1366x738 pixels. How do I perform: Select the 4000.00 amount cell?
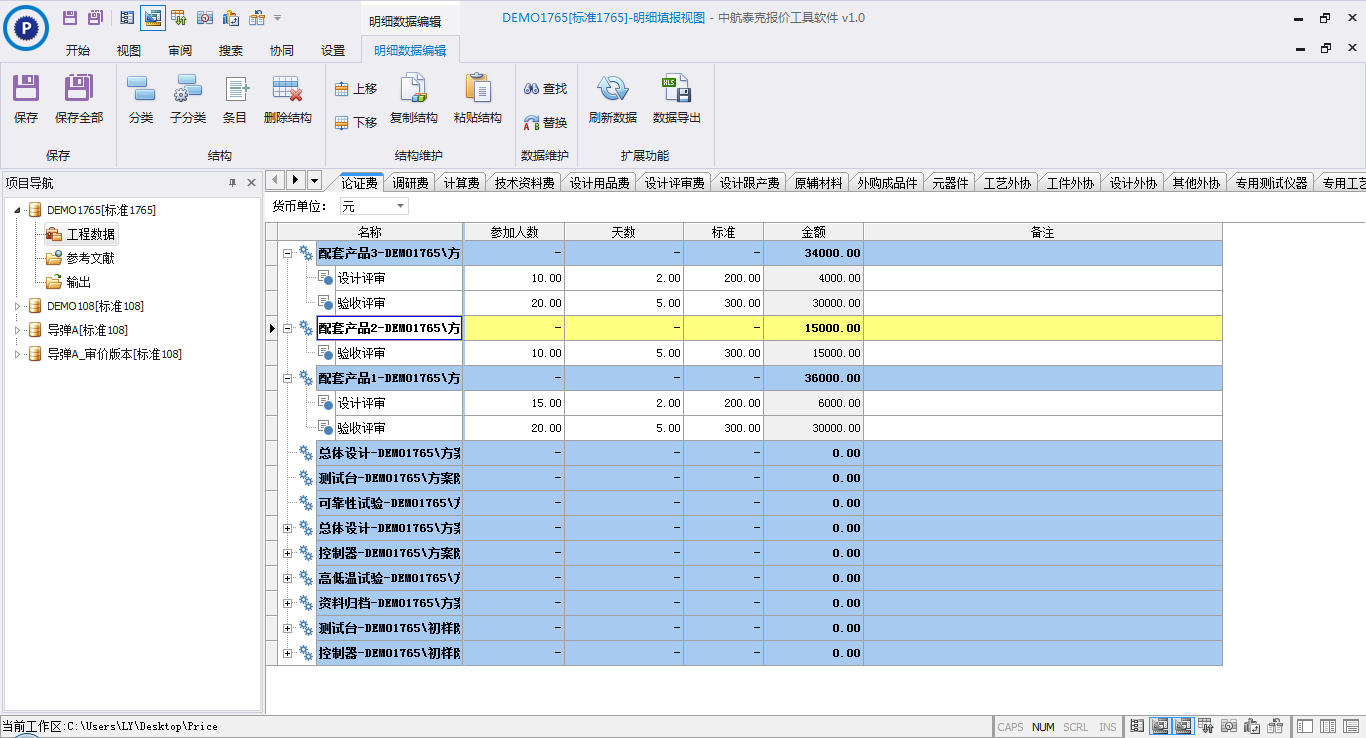(813, 278)
